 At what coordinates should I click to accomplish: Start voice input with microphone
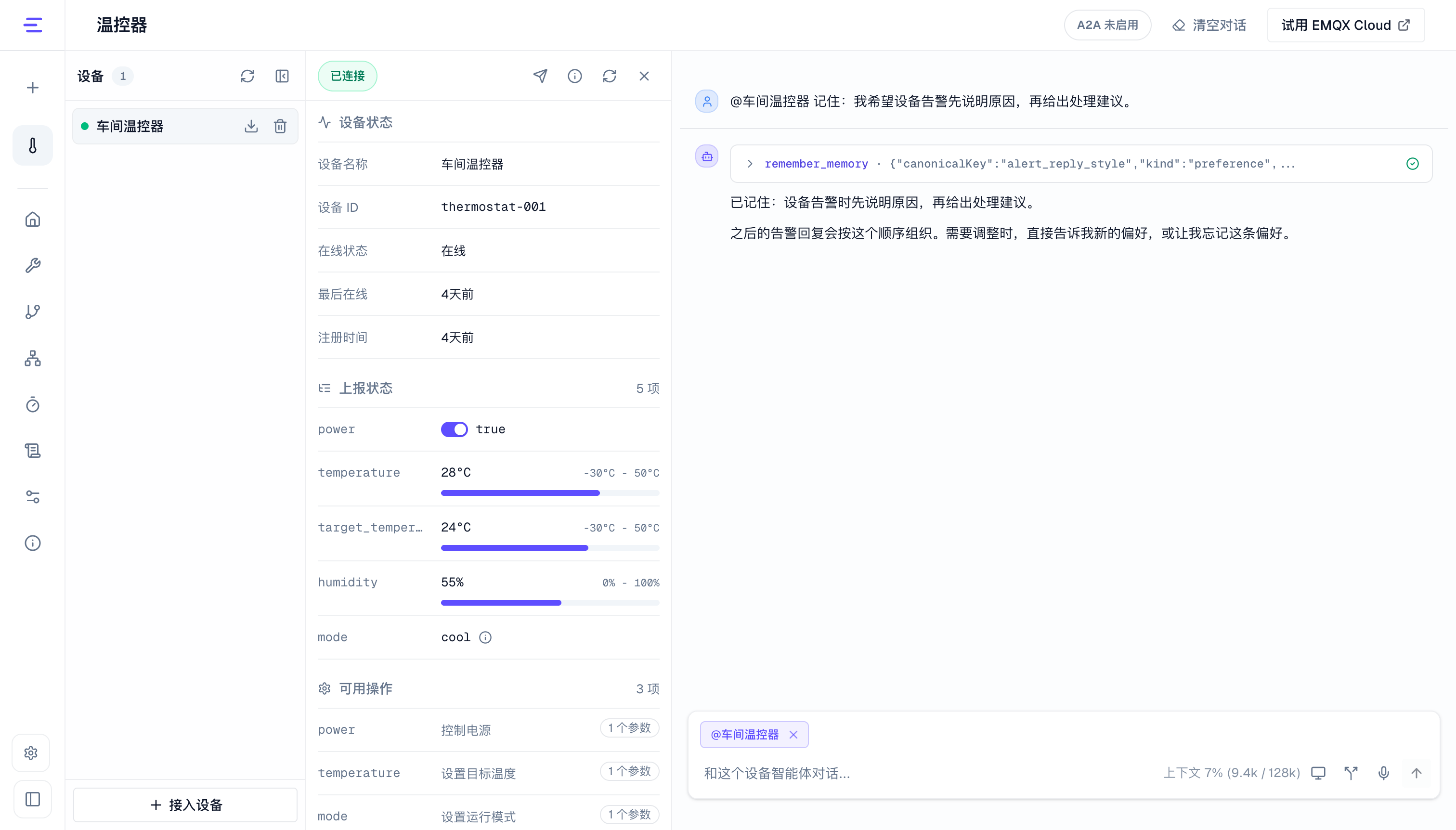tap(1384, 773)
